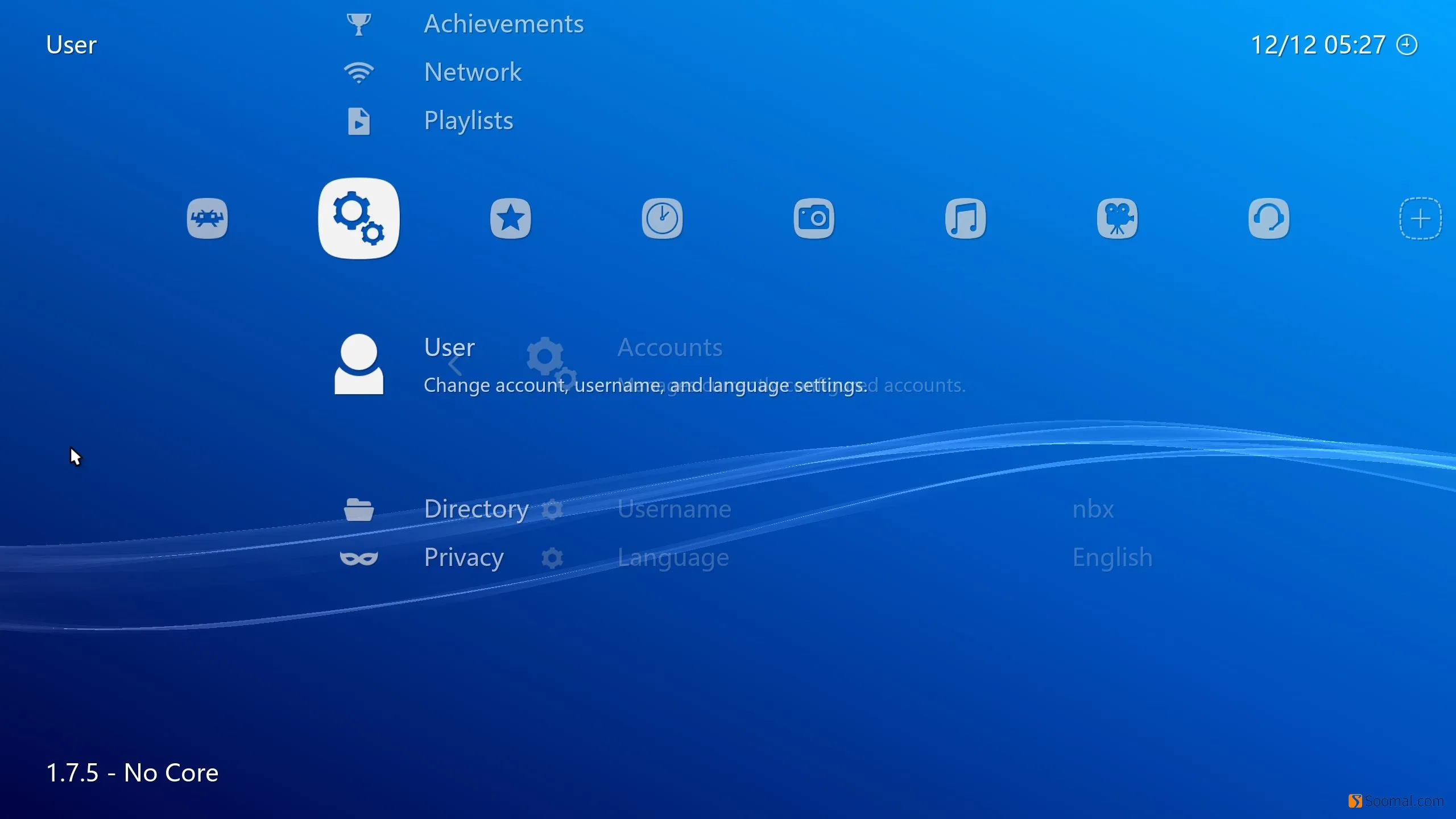This screenshot has width=1456, height=819.
Task: Open the Netplay headset tab
Action: coord(1269,218)
